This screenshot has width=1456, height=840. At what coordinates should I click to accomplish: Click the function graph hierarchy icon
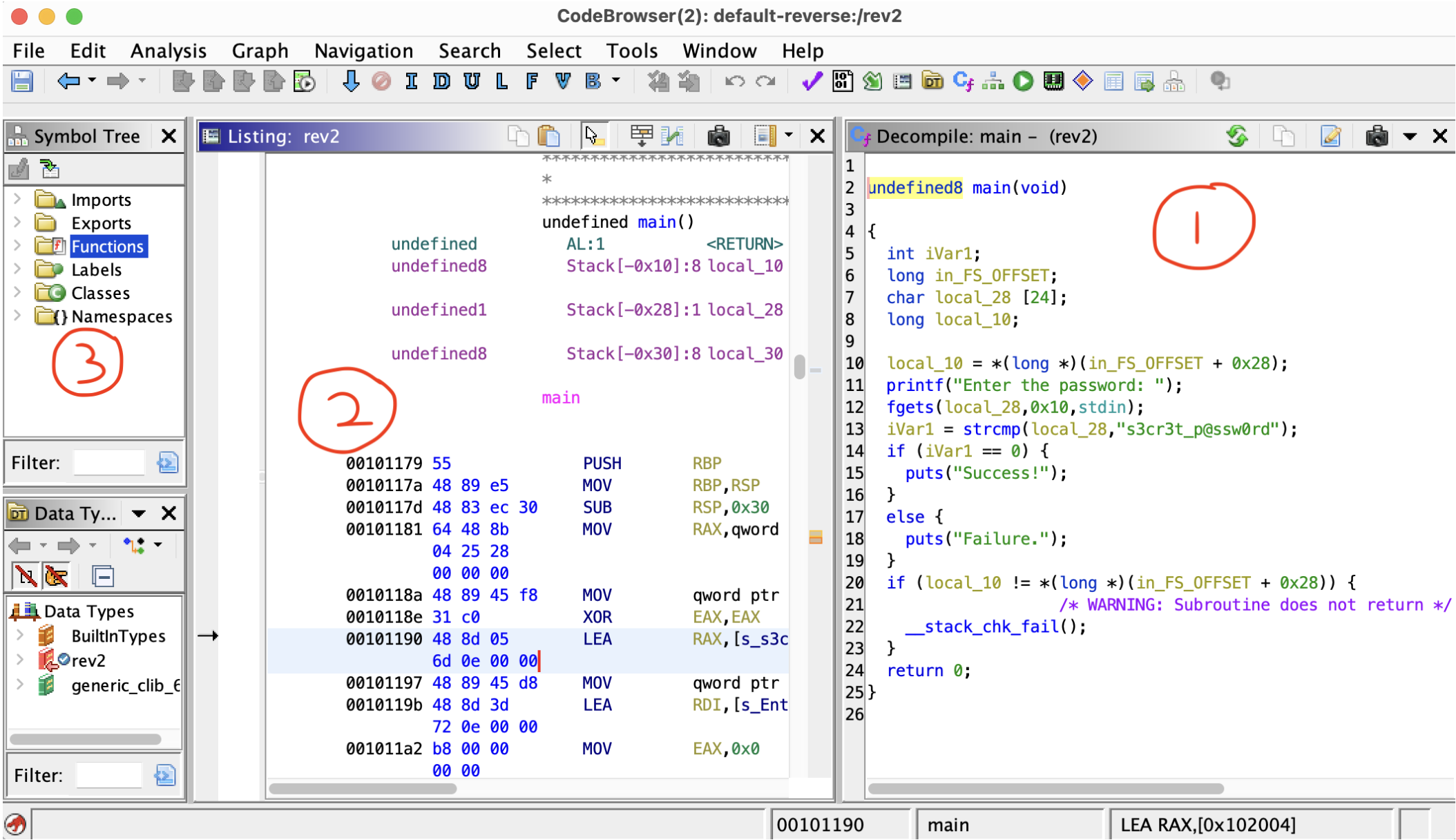tap(993, 82)
